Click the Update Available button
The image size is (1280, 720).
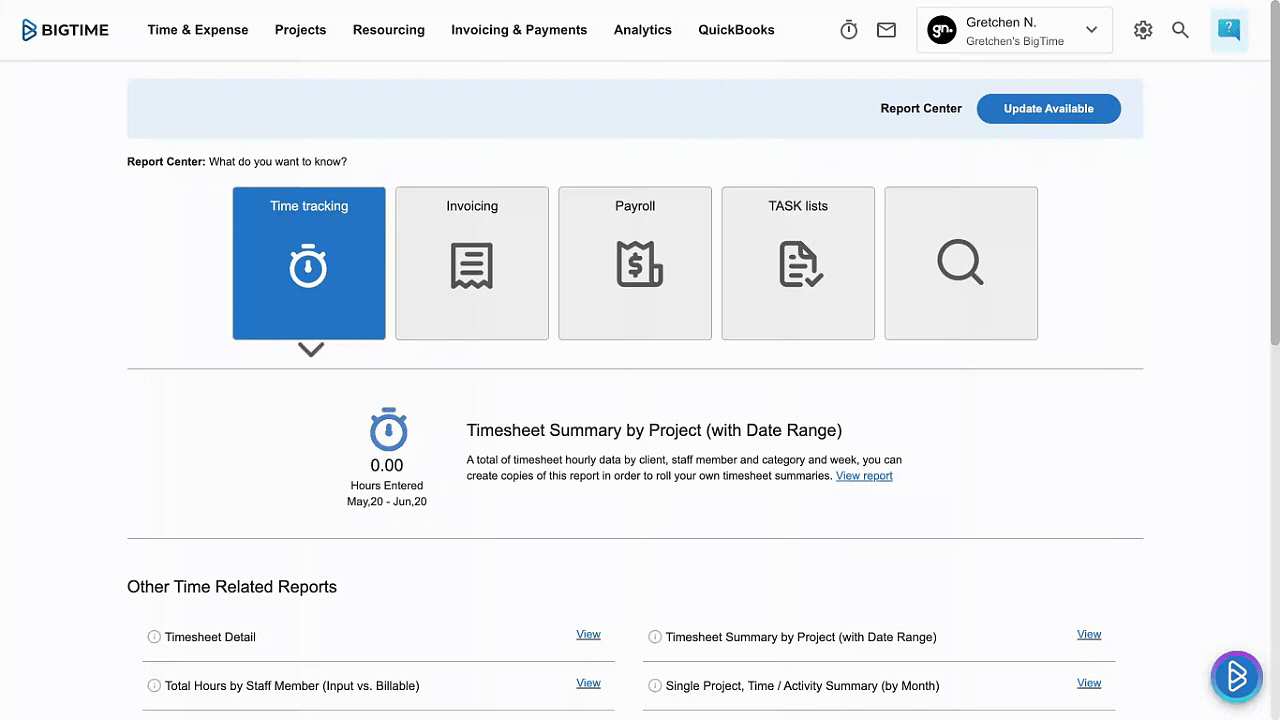[1048, 109]
